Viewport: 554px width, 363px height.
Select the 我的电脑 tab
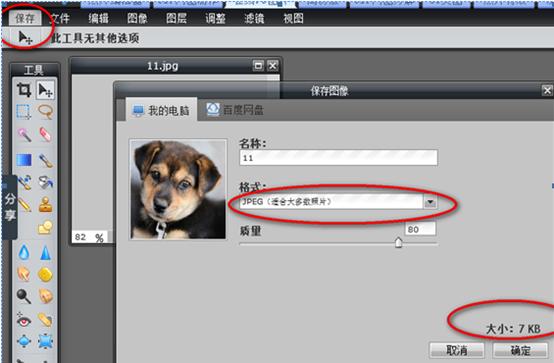161,110
